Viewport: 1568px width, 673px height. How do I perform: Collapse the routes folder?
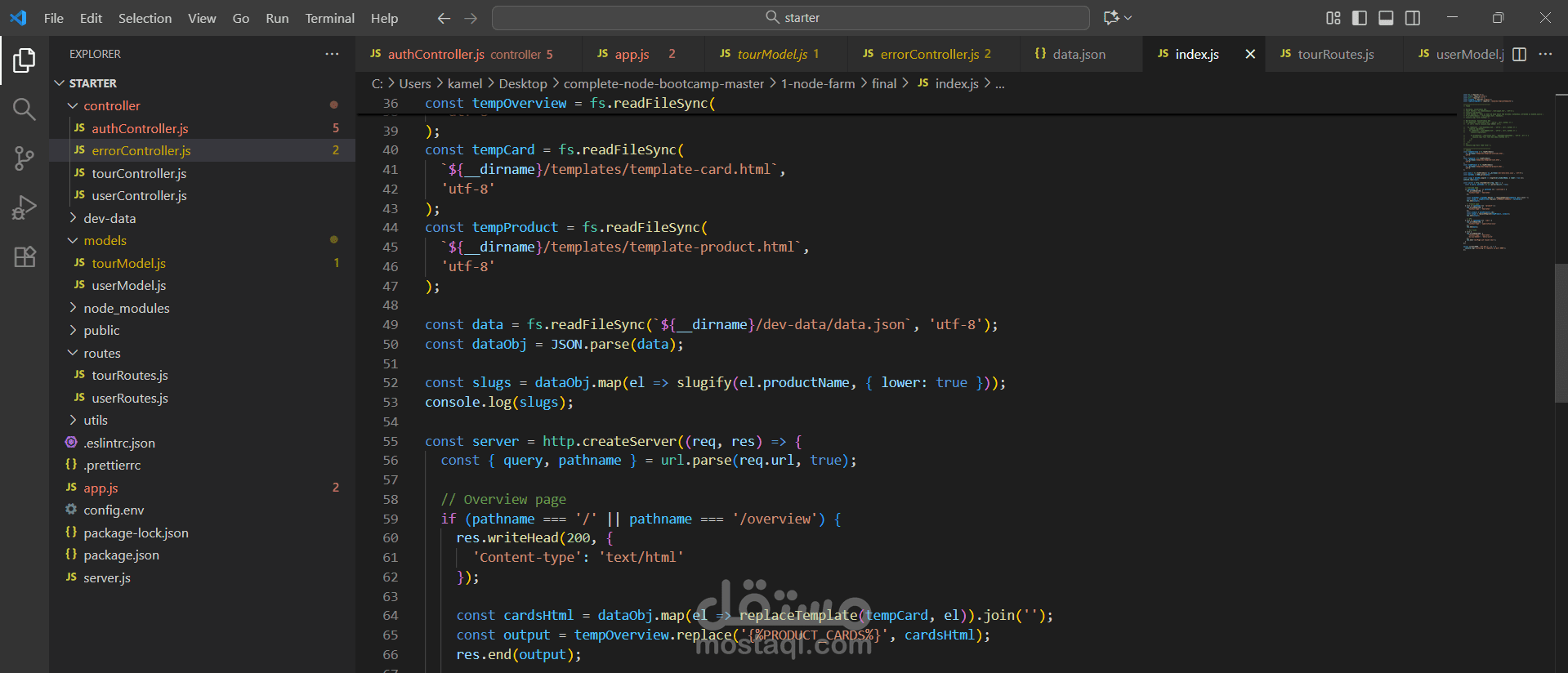click(x=73, y=353)
